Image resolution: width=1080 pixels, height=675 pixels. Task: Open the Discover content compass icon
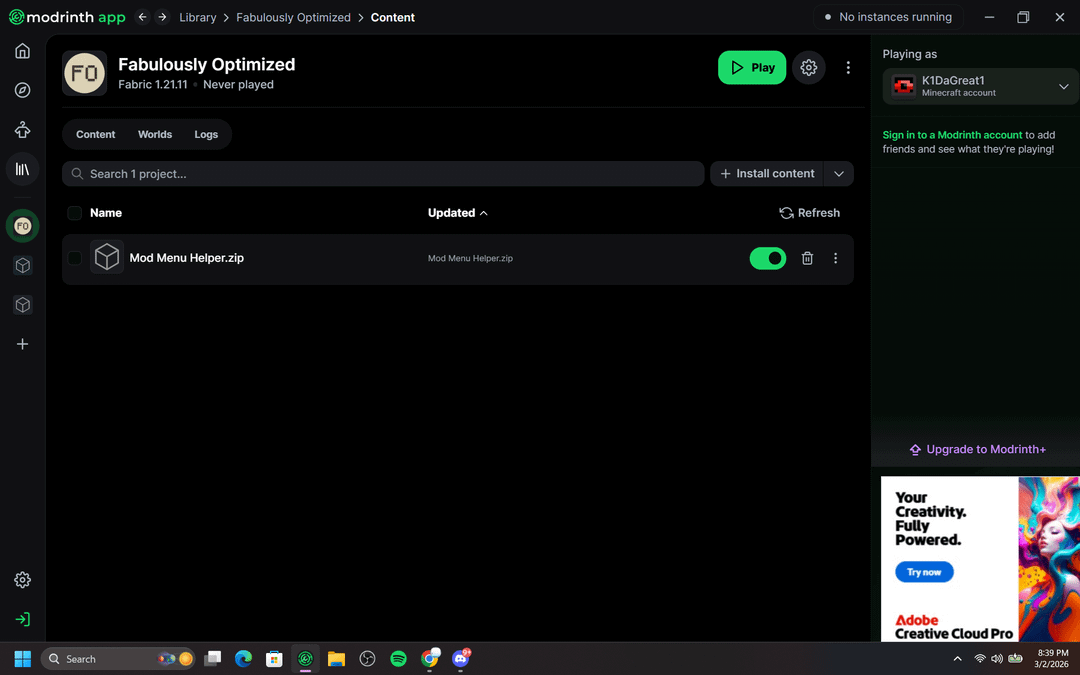[x=22, y=90]
